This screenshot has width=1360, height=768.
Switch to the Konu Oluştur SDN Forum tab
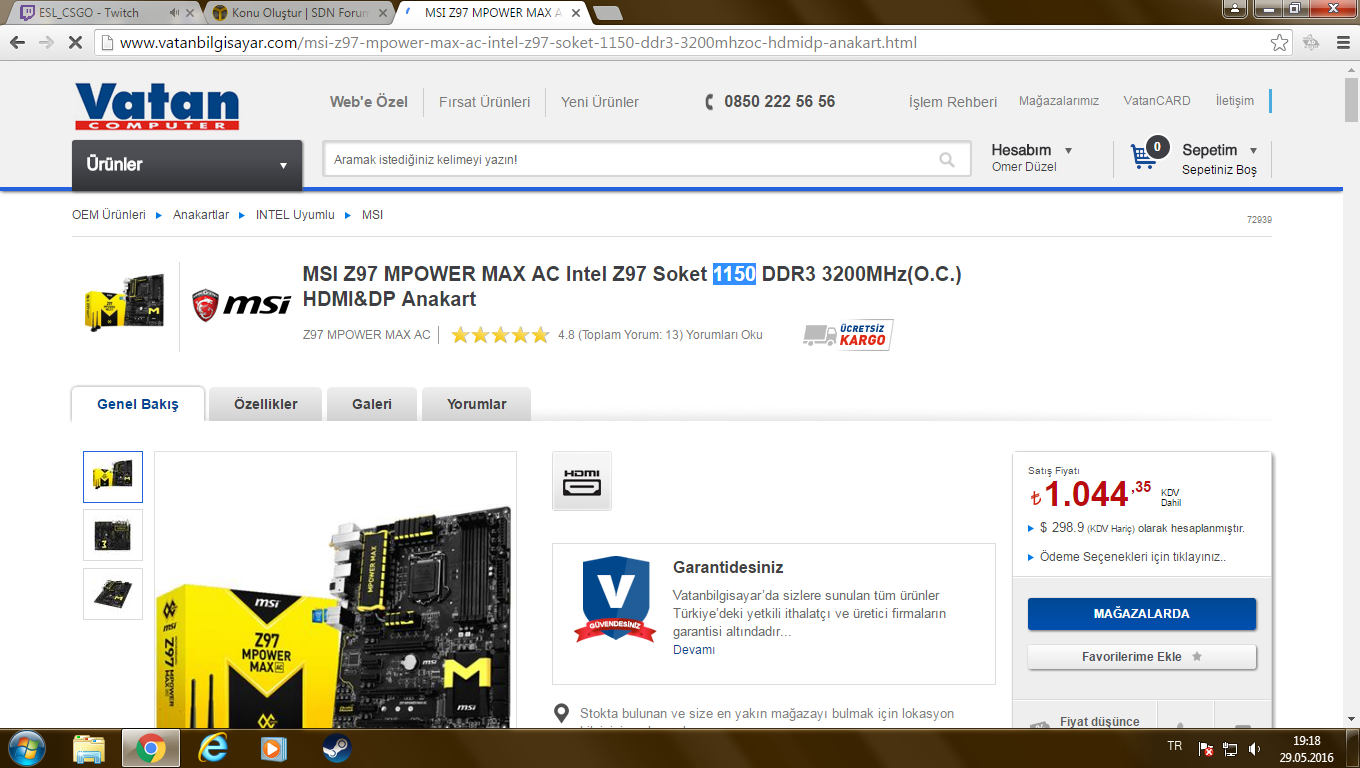[298, 13]
